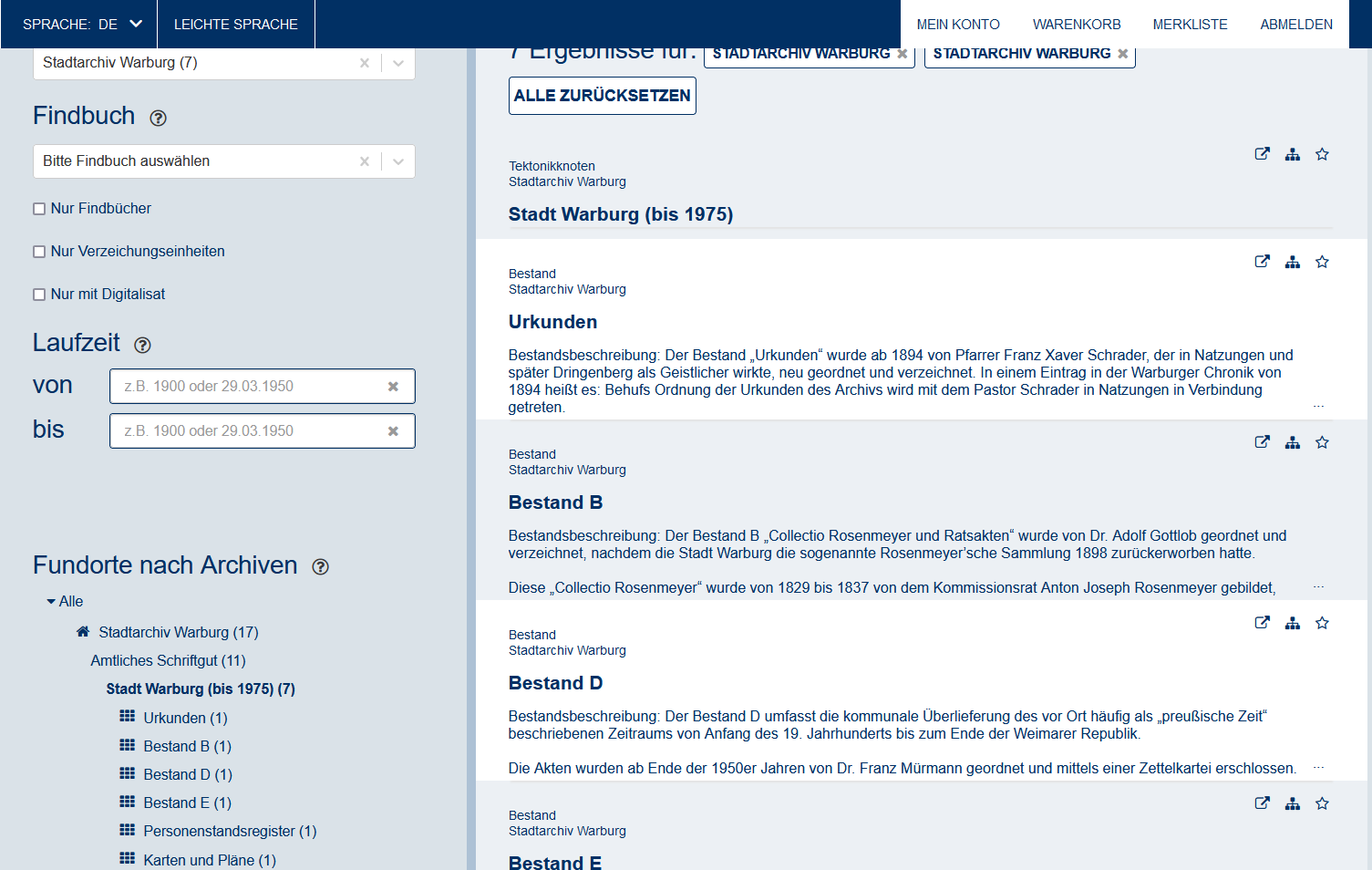Star Stadt Warburg (bis 1975) to Merkliste
Image resolution: width=1372 pixels, height=870 pixels.
tap(1322, 154)
